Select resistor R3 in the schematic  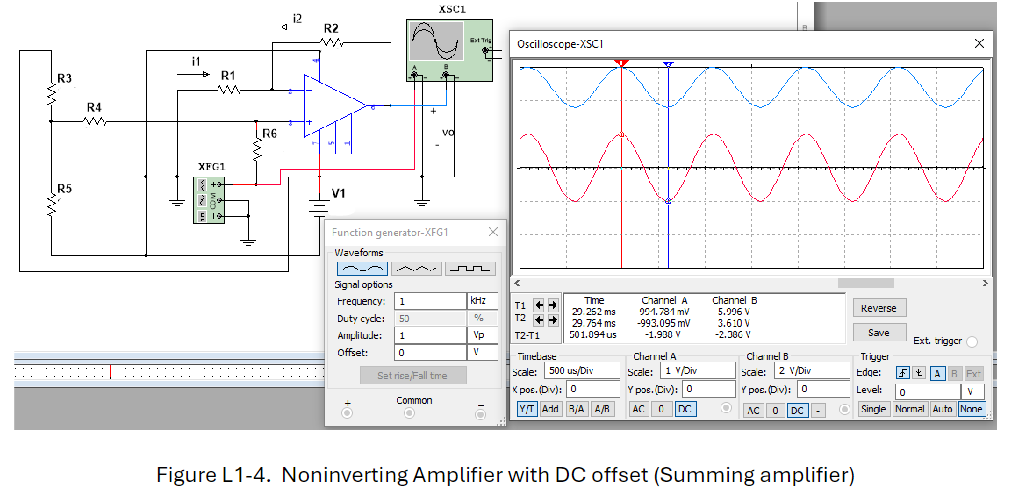tap(51, 95)
